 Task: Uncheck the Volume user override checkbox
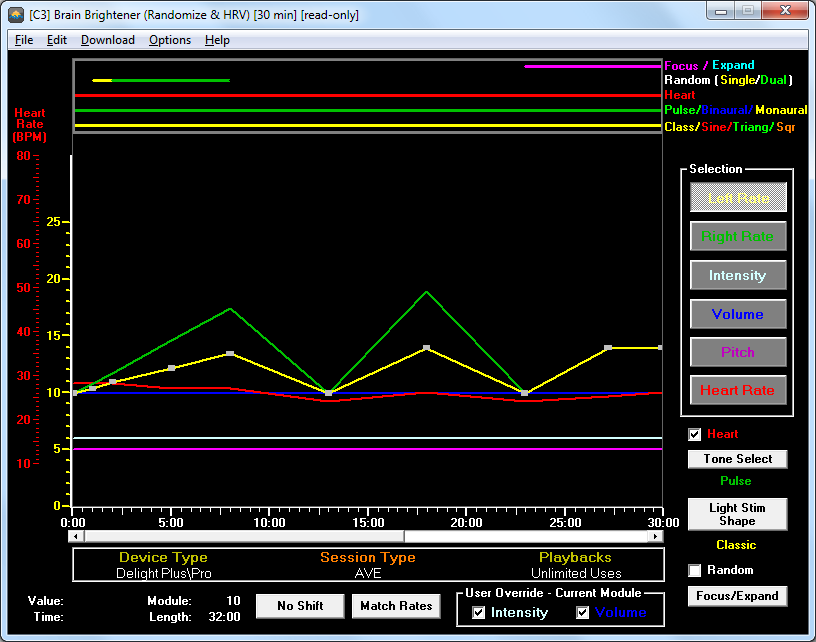pyautogui.click(x=583, y=612)
